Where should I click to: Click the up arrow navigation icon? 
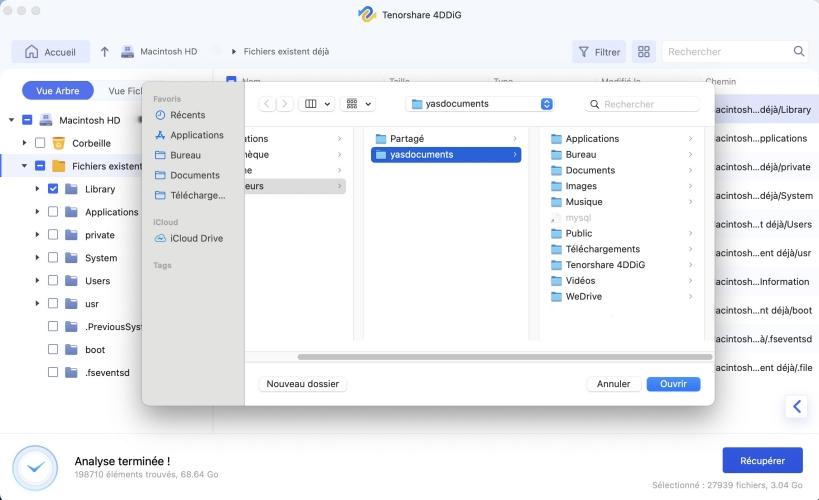[105, 52]
